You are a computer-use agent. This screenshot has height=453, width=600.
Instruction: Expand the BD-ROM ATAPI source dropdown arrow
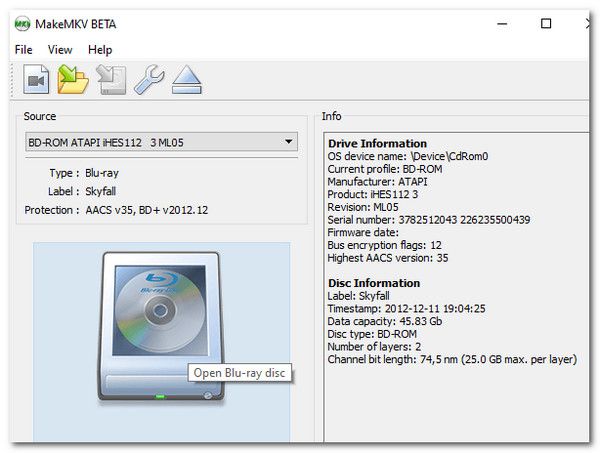(289, 142)
